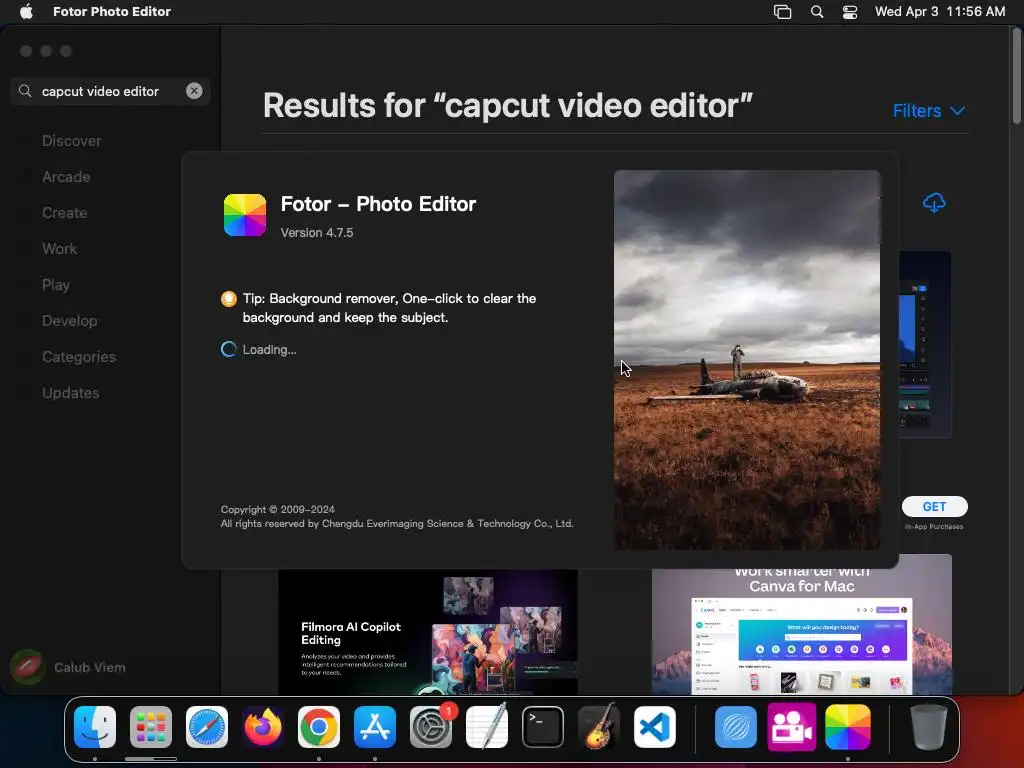Open System Settings from the Dock
The width and height of the screenshot is (1024, 768).
(x=431, y=727)
